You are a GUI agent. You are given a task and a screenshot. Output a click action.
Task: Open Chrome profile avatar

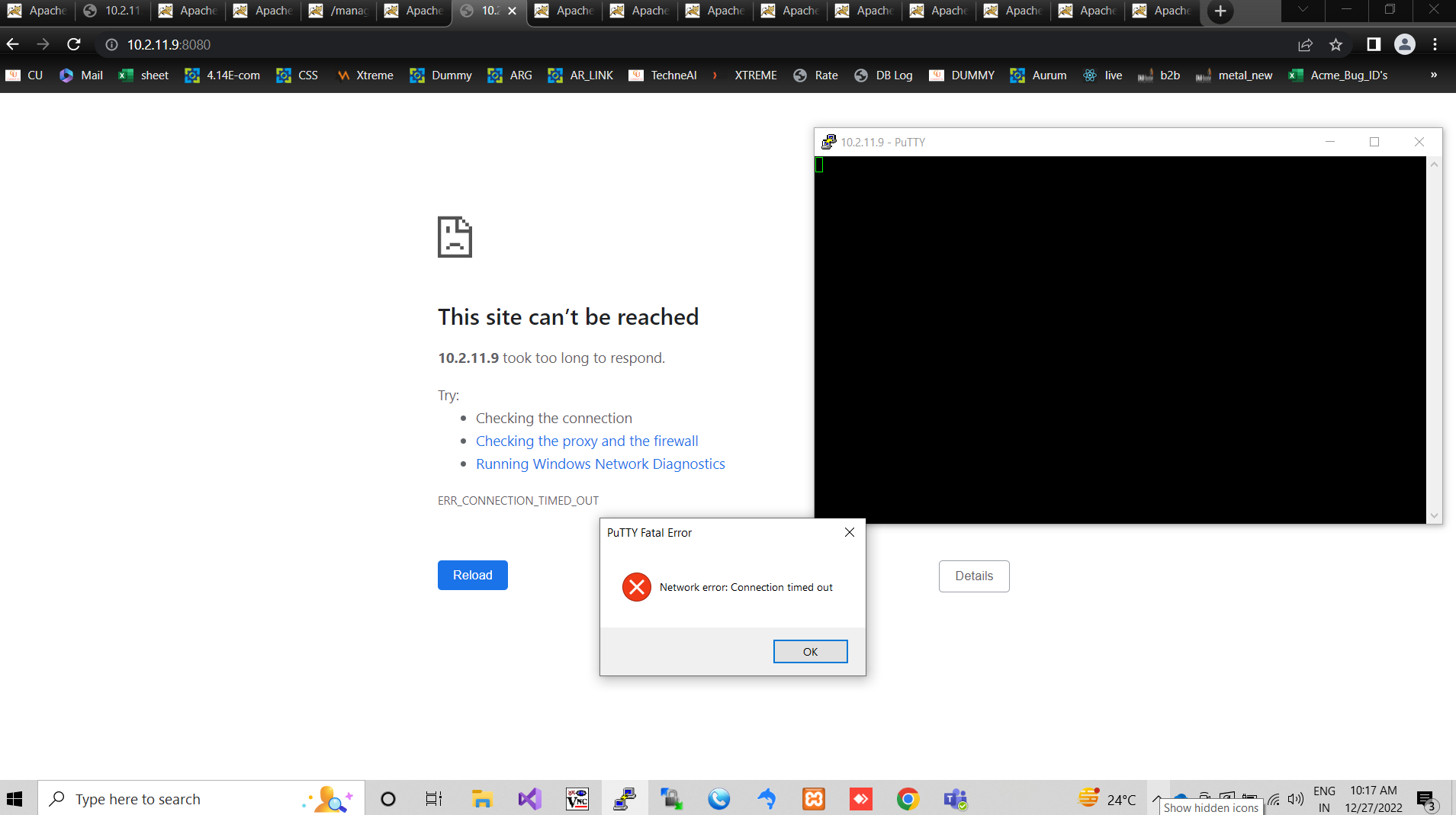point(1405,44)
